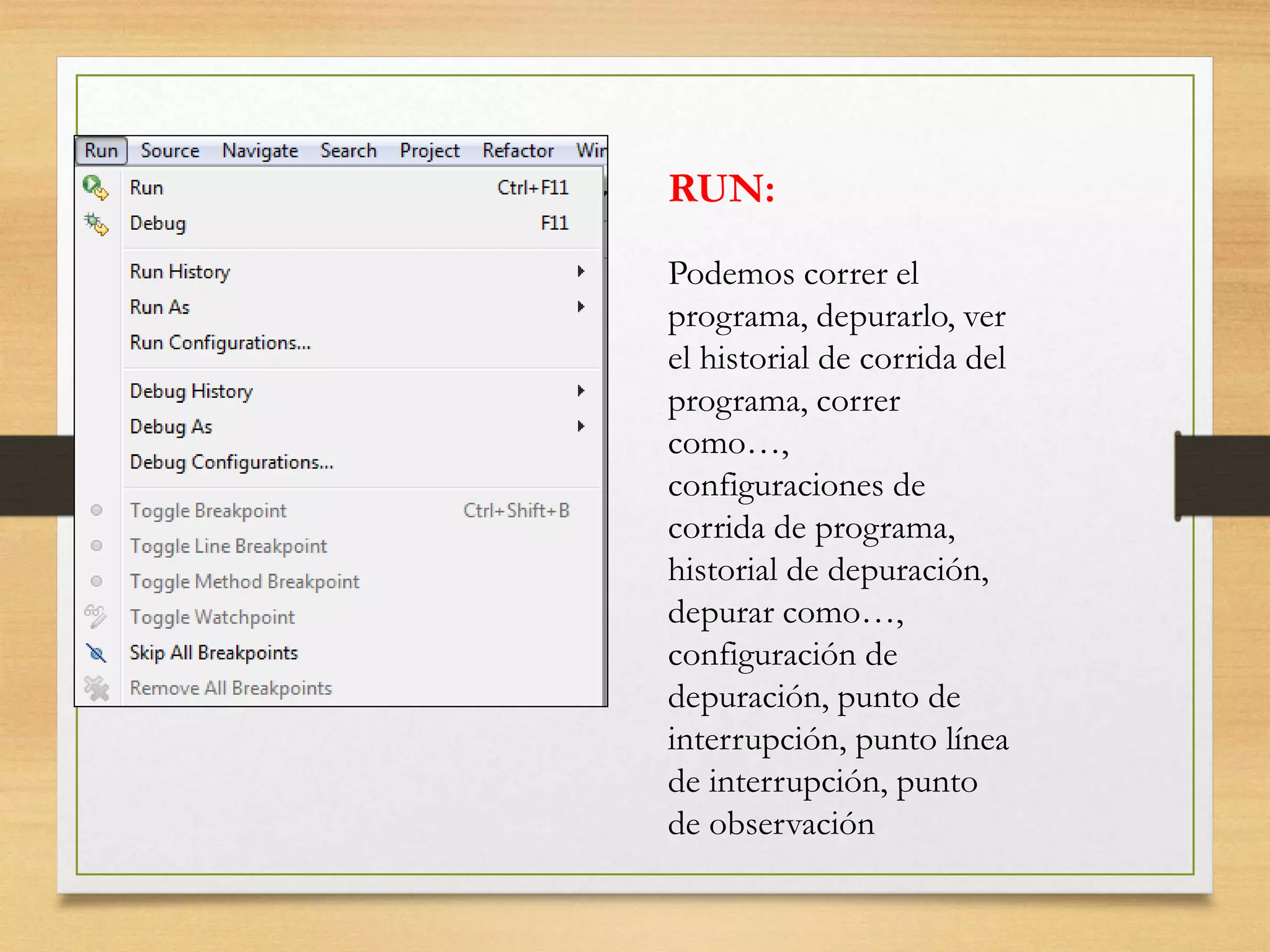Click the Ctrl+Shift+B shortcut text
Image resolution: width=1270 pixels, height=952 pixels.
pyautogui.click(x=517, y=510)
